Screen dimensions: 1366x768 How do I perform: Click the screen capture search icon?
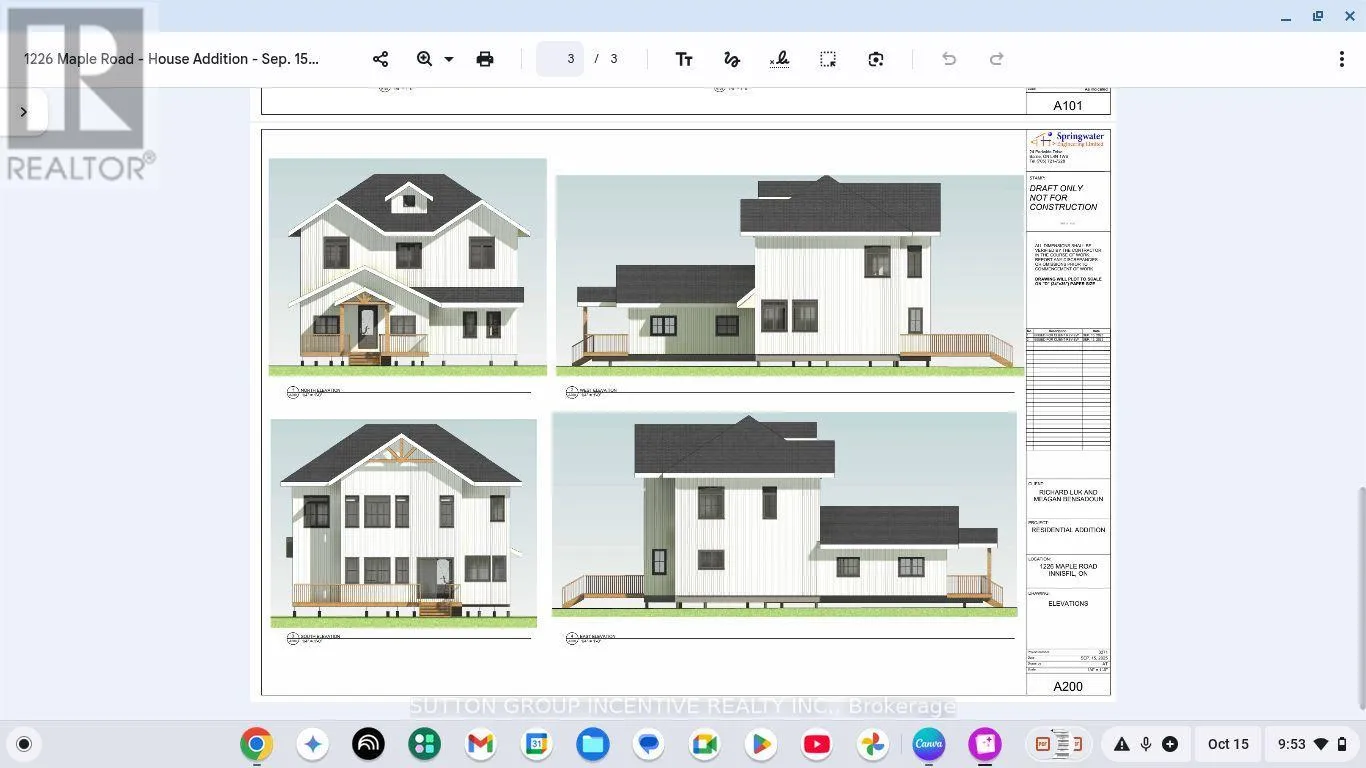coord(876,59)
